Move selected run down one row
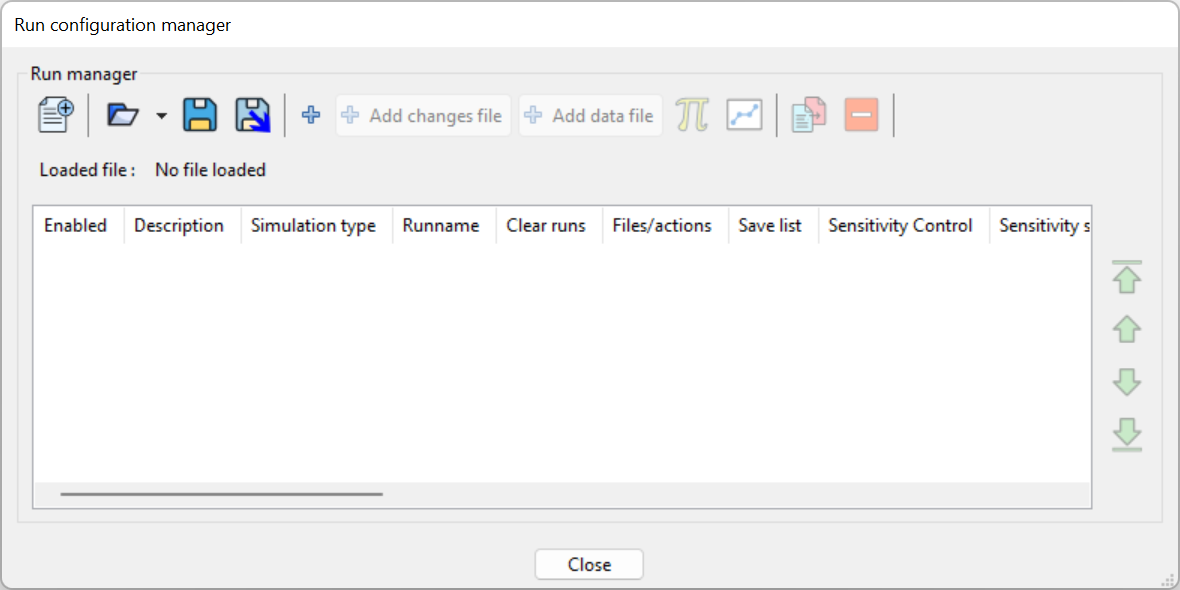 pyautogui.click(x=1127, y=381)
